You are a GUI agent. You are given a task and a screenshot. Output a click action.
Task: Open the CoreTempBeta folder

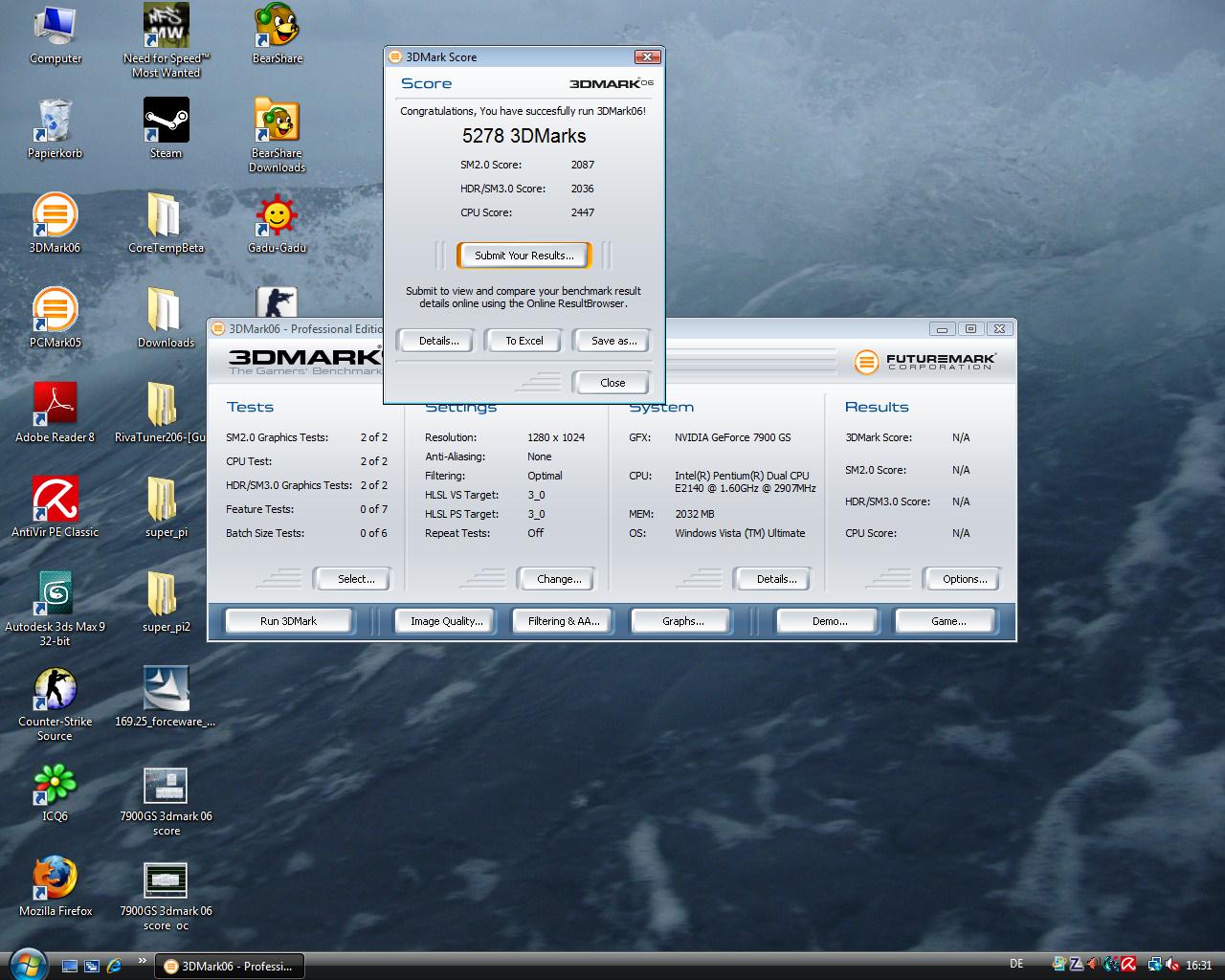click(x=166, y=224)
